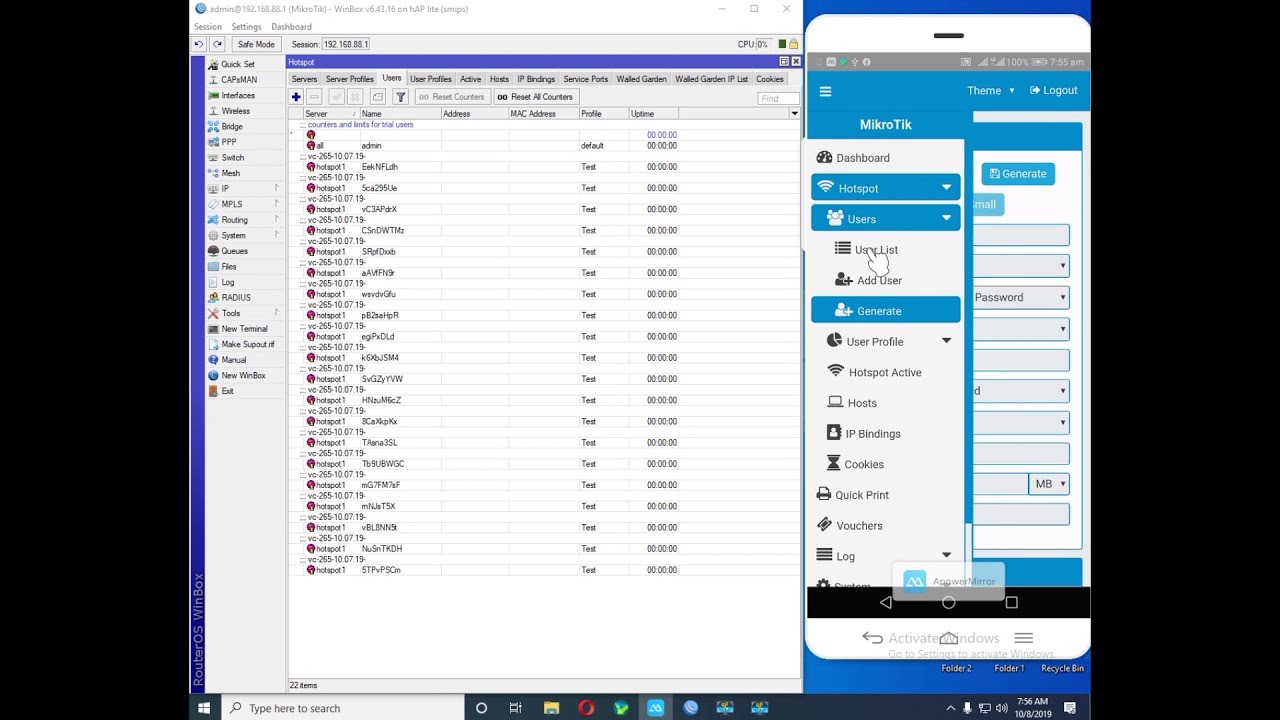
Task: Click the Find field in Hotspot window
Action: pyautogui.click(x=778, y=98)
